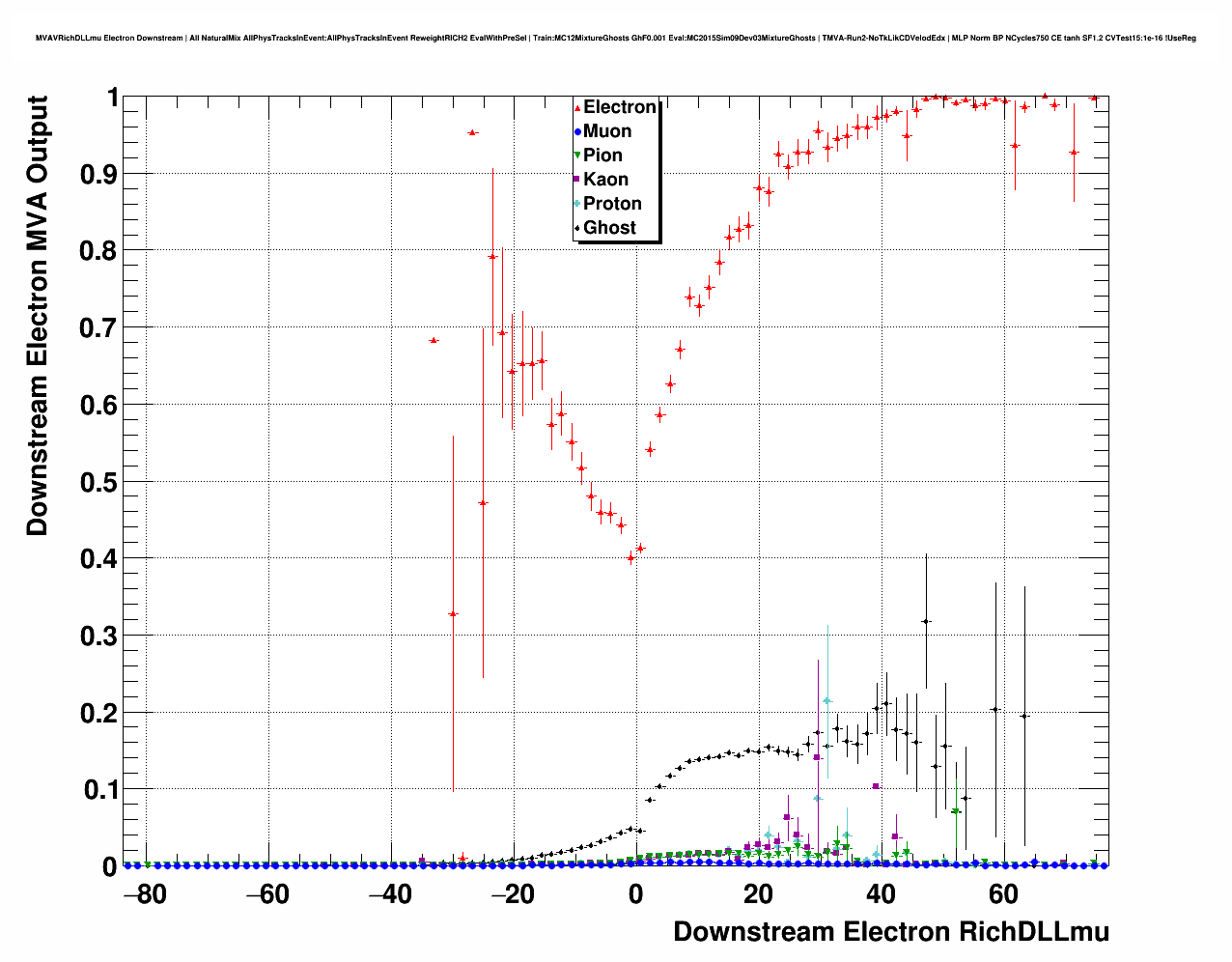Click the highest black Ghost point above 0.3
The height and width of the screenshot is (962, 1232).
coord(926,621)
